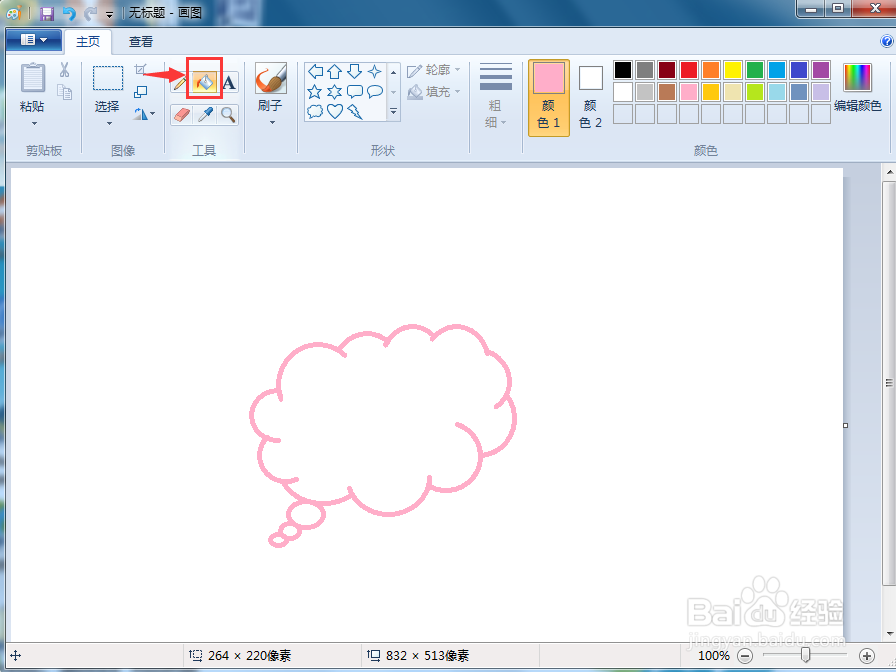Pick the up arrow shape
The width and height of the screenshot is (896, 672).
pos(335,71)
